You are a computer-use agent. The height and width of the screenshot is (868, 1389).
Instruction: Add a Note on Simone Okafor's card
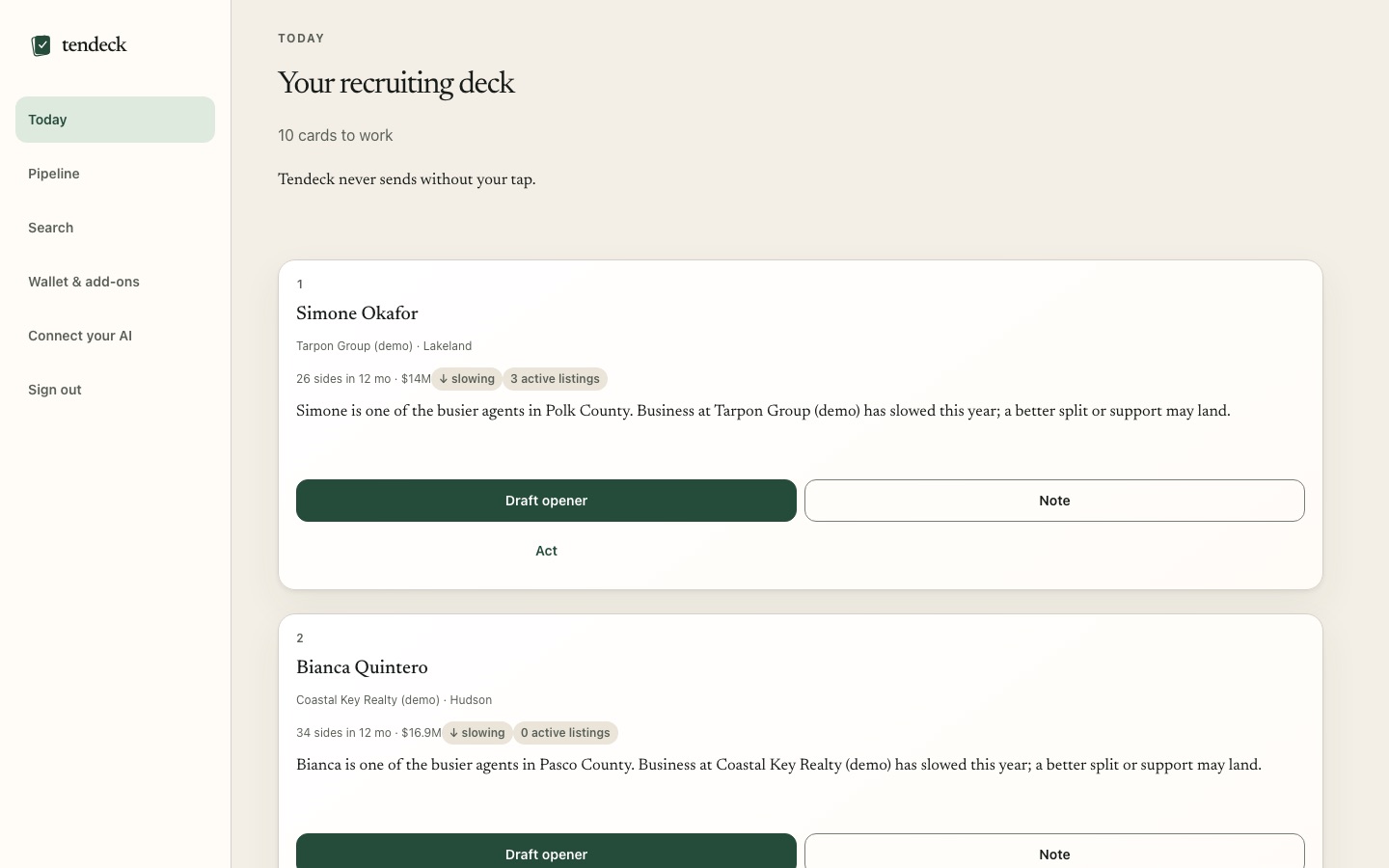point(1054,501)
